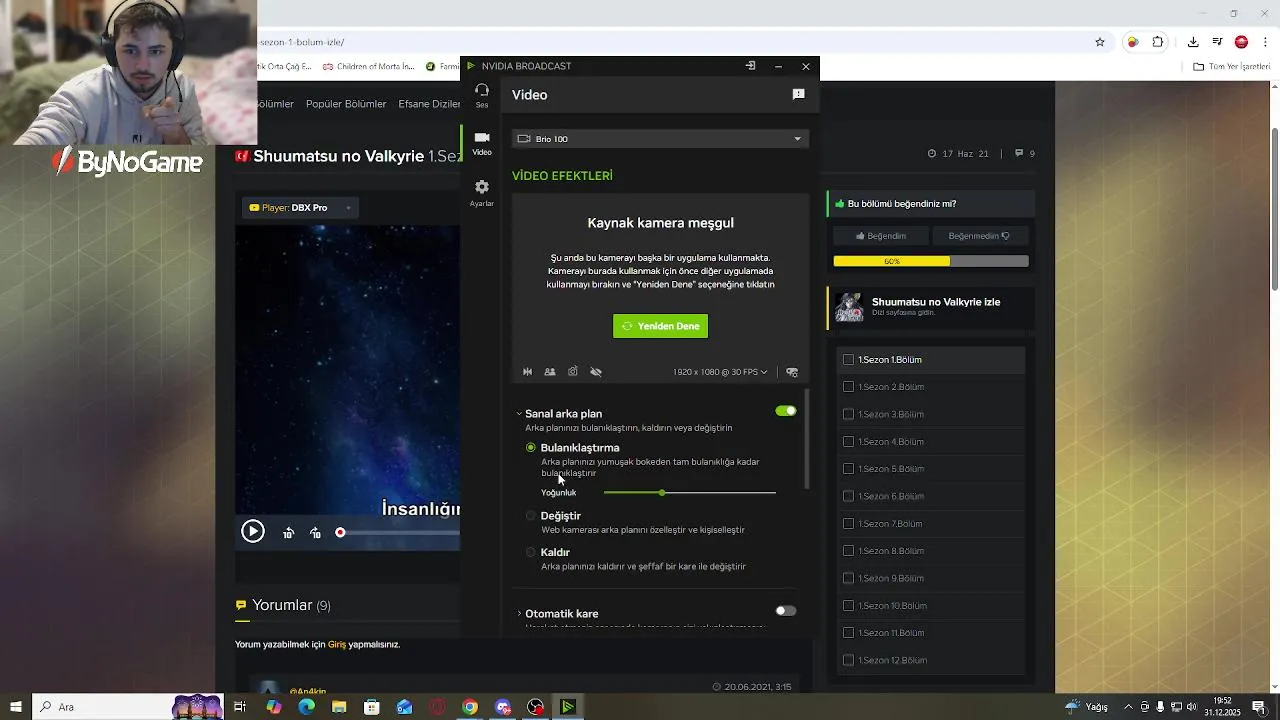Skip forward in the video player
The width and height of the screenshot is (1280, 720).
pyautogui.click(x=315, y=533)
